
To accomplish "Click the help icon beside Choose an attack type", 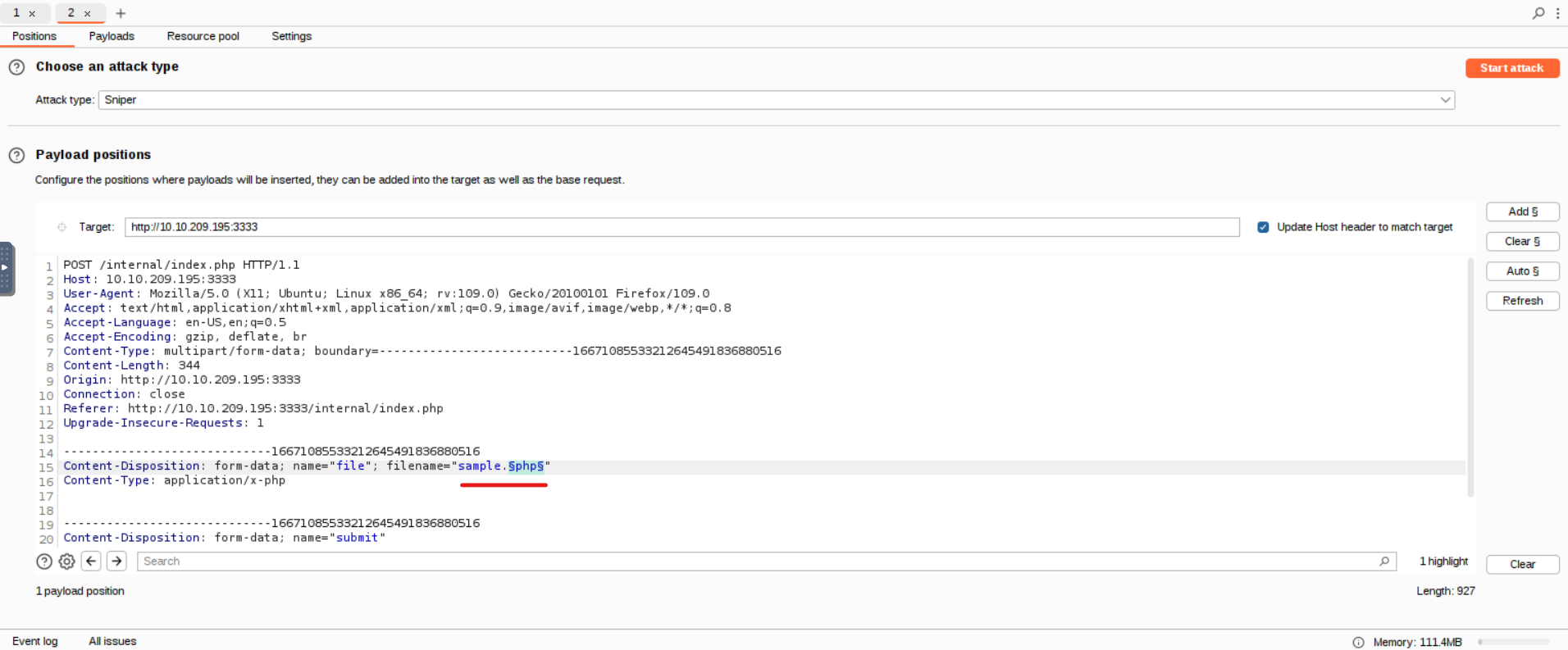I will [16, 67].
